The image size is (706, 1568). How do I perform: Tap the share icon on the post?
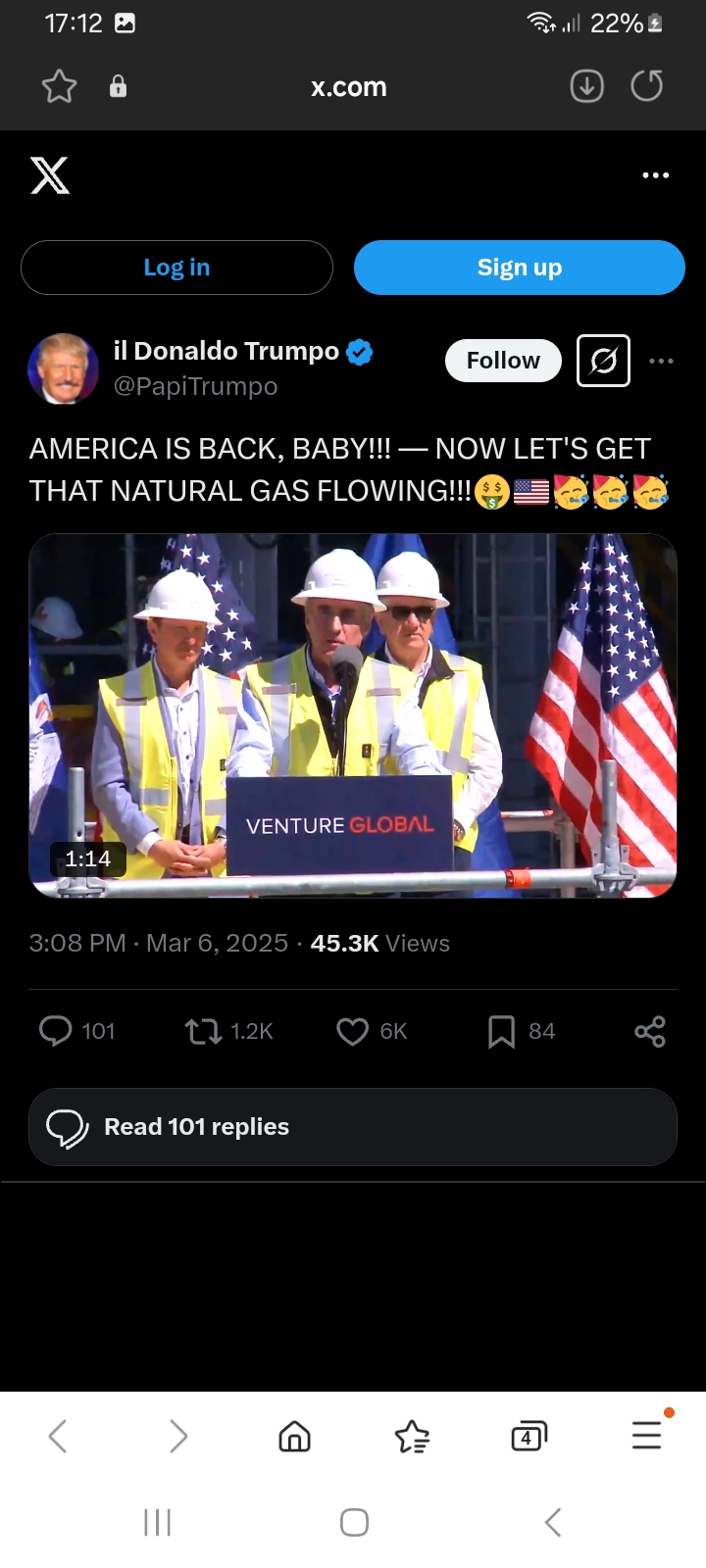pyautogui.click(x=649, y=1031)
